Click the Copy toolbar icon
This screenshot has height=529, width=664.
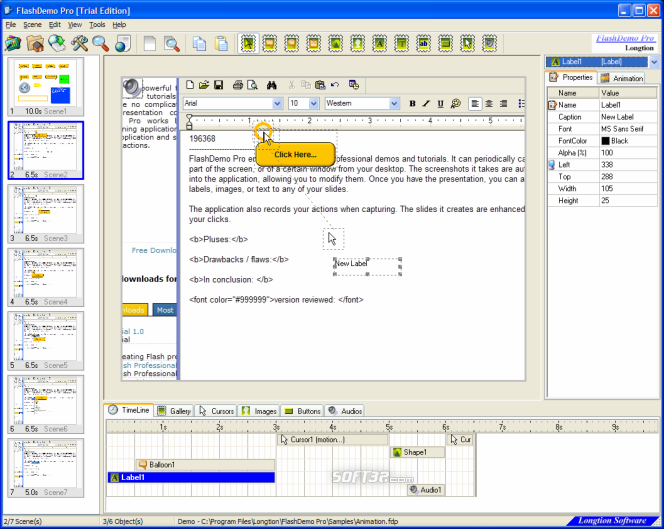tap(199, 43)
